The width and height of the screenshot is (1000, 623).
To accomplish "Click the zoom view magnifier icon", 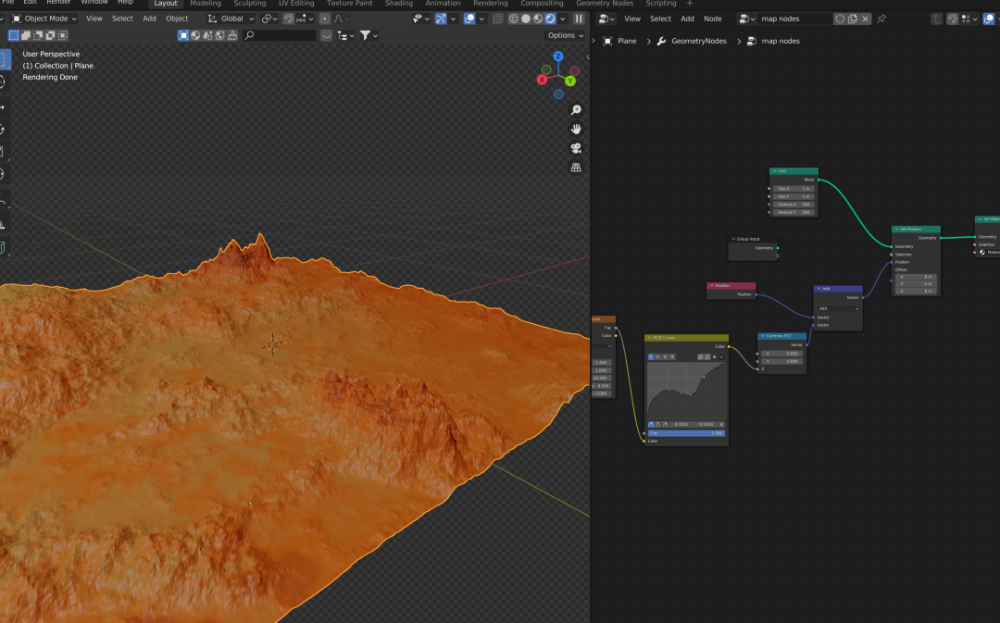I will pos(576,110).
